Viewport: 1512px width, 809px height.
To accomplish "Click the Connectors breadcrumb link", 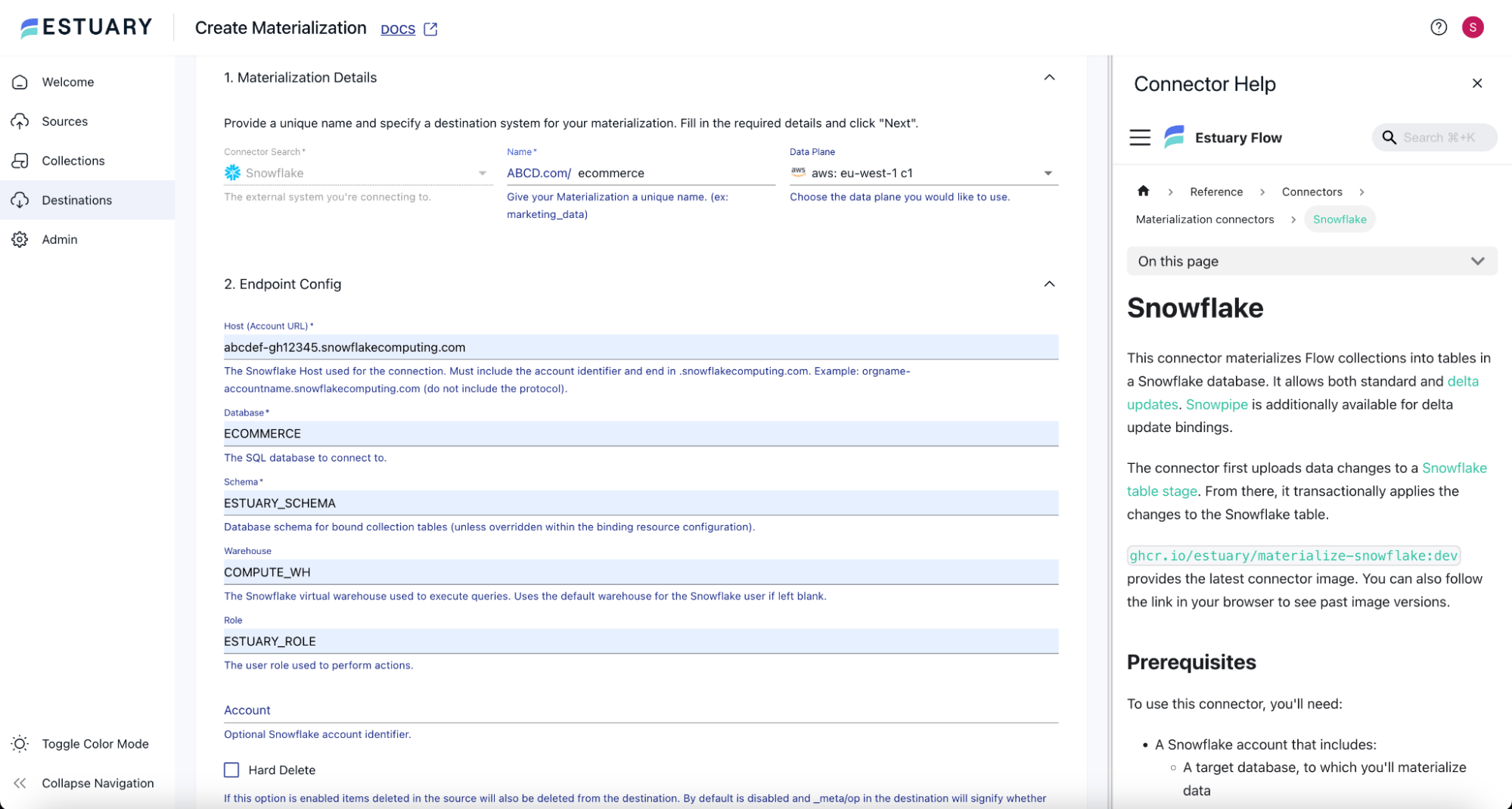I will [1312, 191].
